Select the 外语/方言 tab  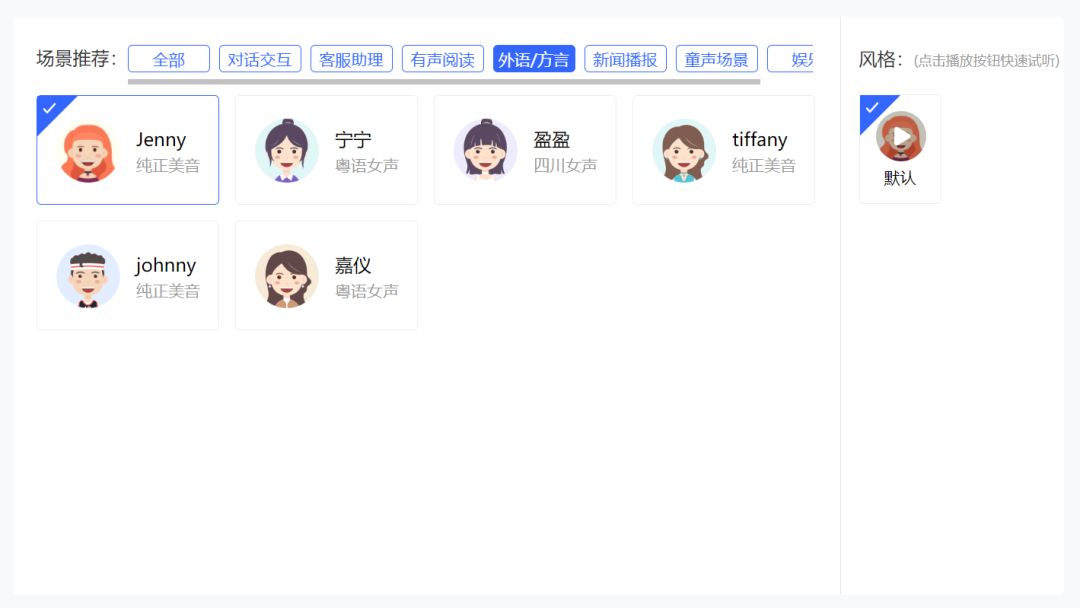click(534, 60)
